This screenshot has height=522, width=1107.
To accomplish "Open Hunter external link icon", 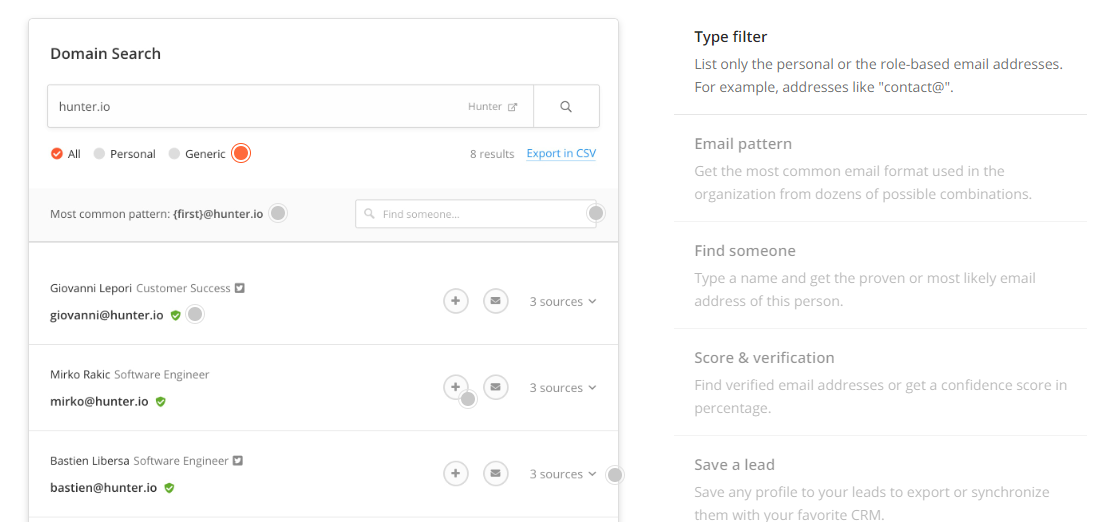I will click(513, 107).
